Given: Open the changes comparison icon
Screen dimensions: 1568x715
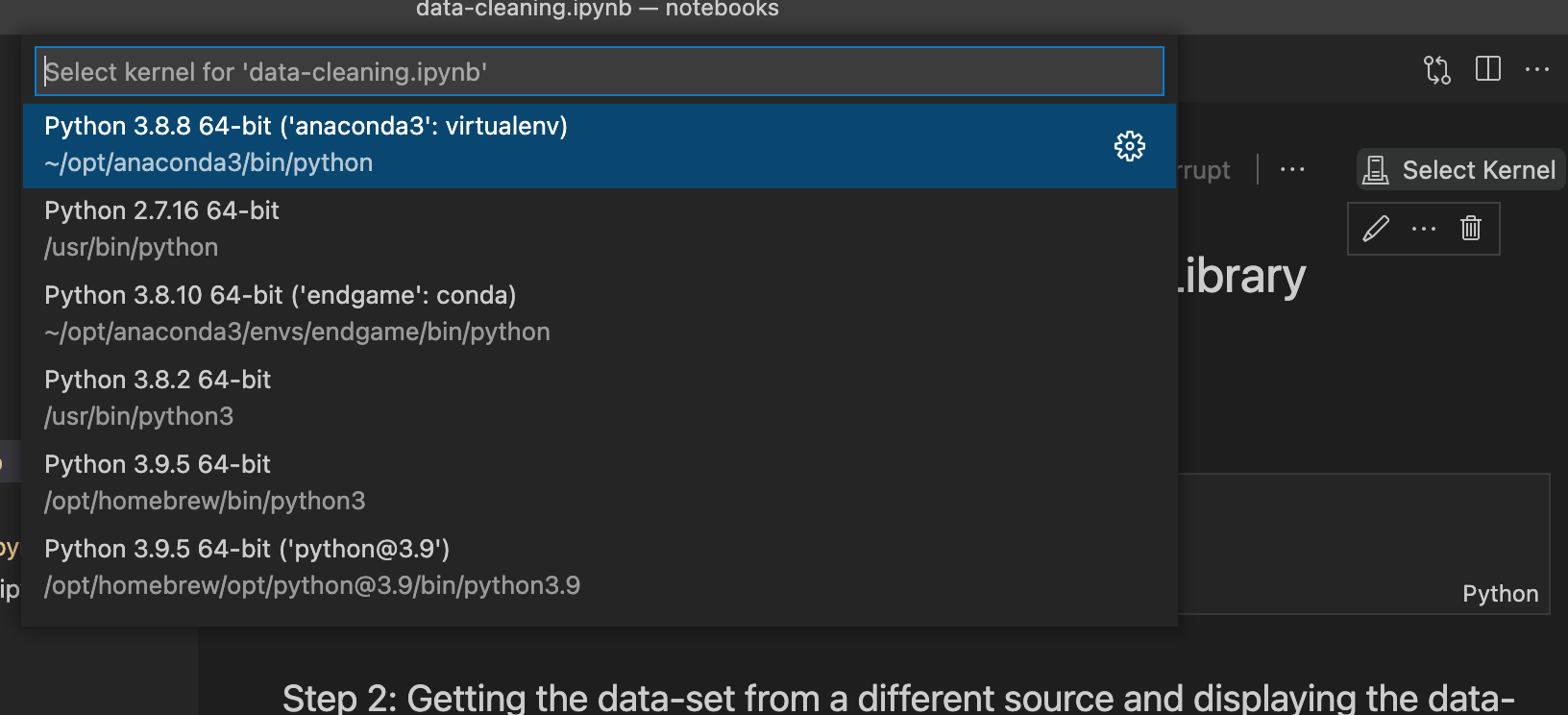Looking at the screenshot, I should (1436, 68).
